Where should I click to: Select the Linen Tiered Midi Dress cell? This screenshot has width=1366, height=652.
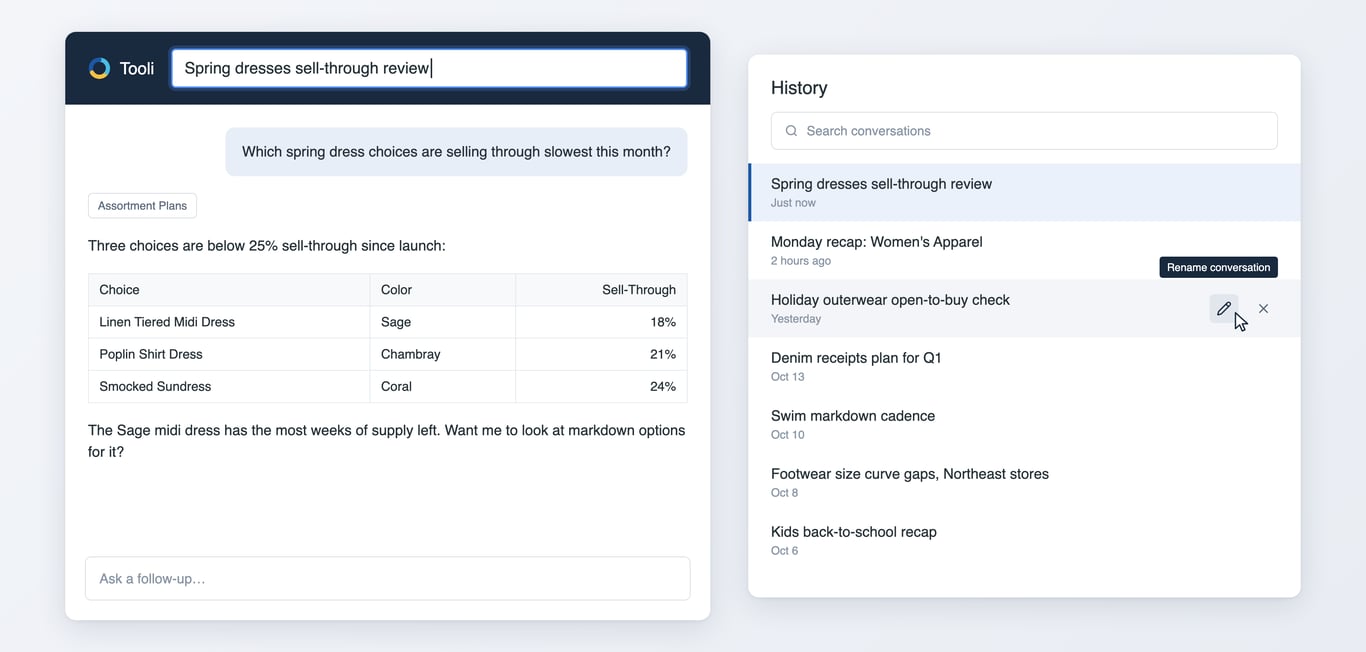pyautogui.click(x=229, y=322)
